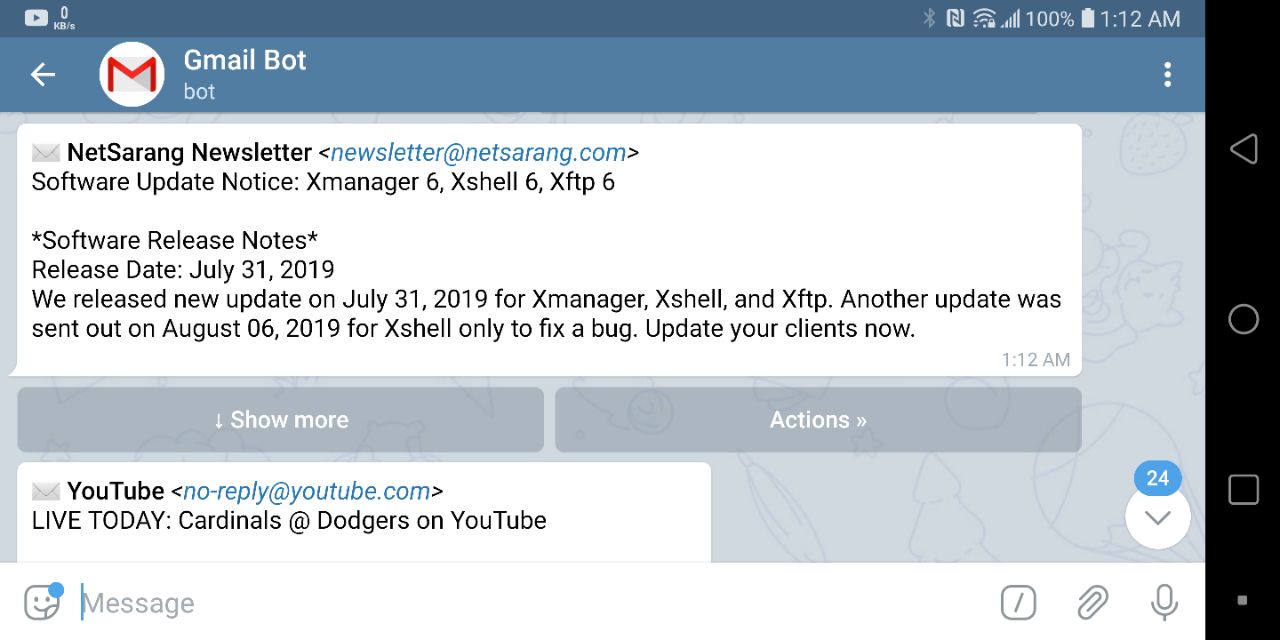Tap the Wi-Fi status icon
Screen dimensions: 1280x640
tap(984, 18)
